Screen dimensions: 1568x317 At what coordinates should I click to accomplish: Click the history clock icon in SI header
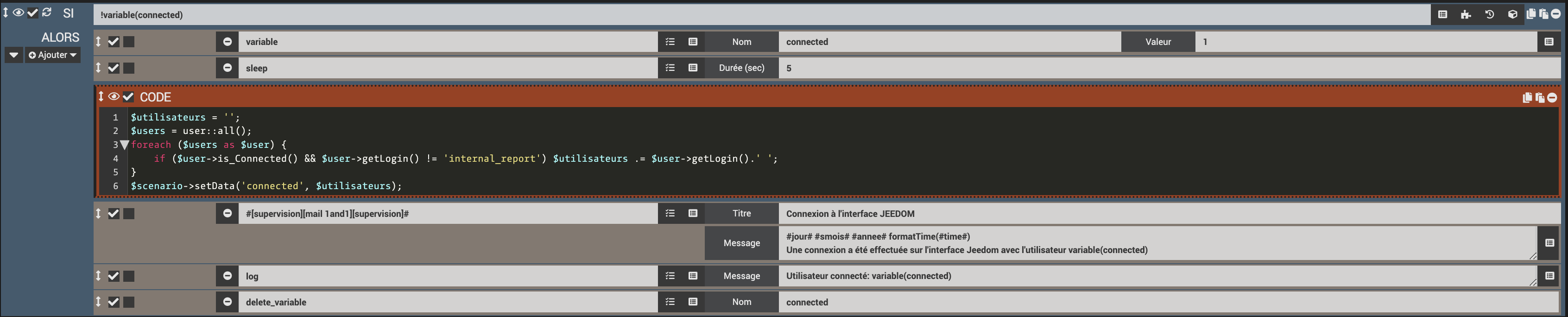[x=1490, y=15]
